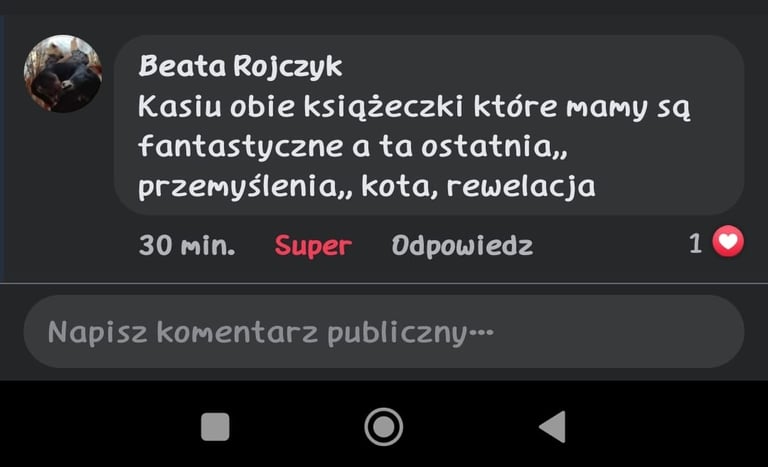Tap the word fantastyczne in the comment
Viewport: 768px width, 467px height.
point(240,147)
